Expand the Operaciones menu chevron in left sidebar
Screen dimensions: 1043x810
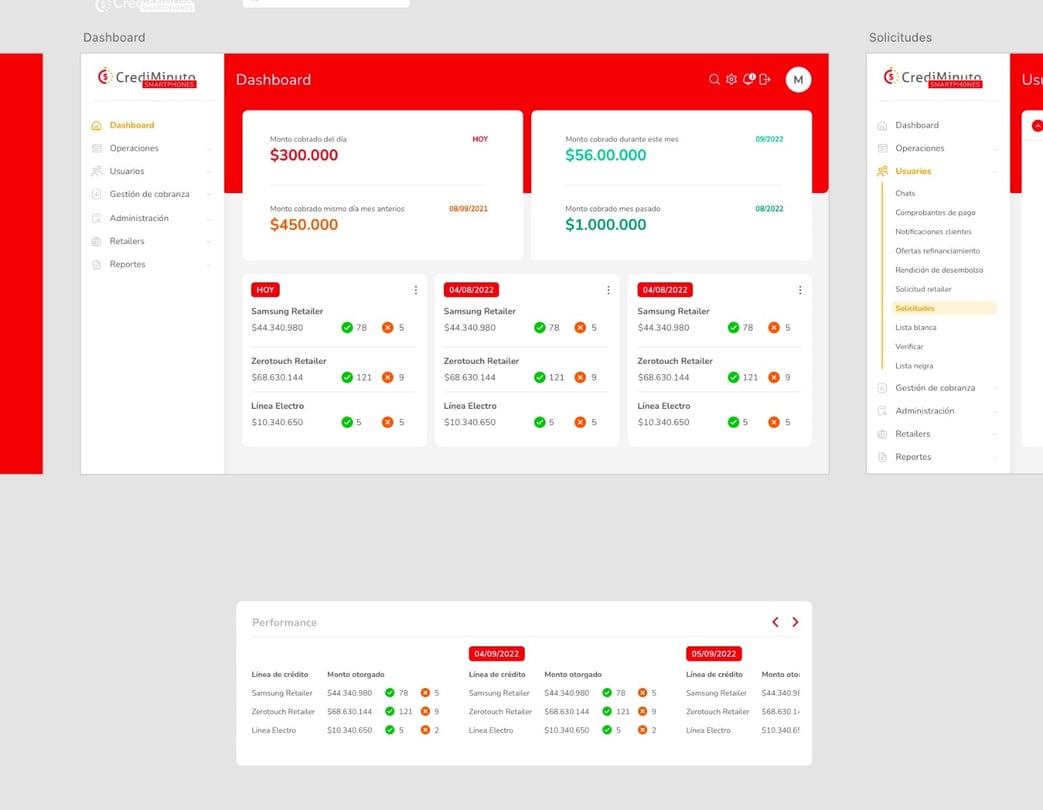tap(209, 149)
